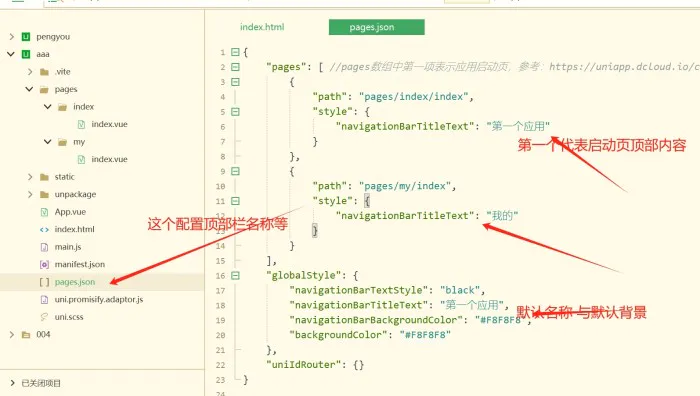This screenshot has width=700, height=396.
Task: Open pages.json in the file tree
Action: tap(75, 282)
